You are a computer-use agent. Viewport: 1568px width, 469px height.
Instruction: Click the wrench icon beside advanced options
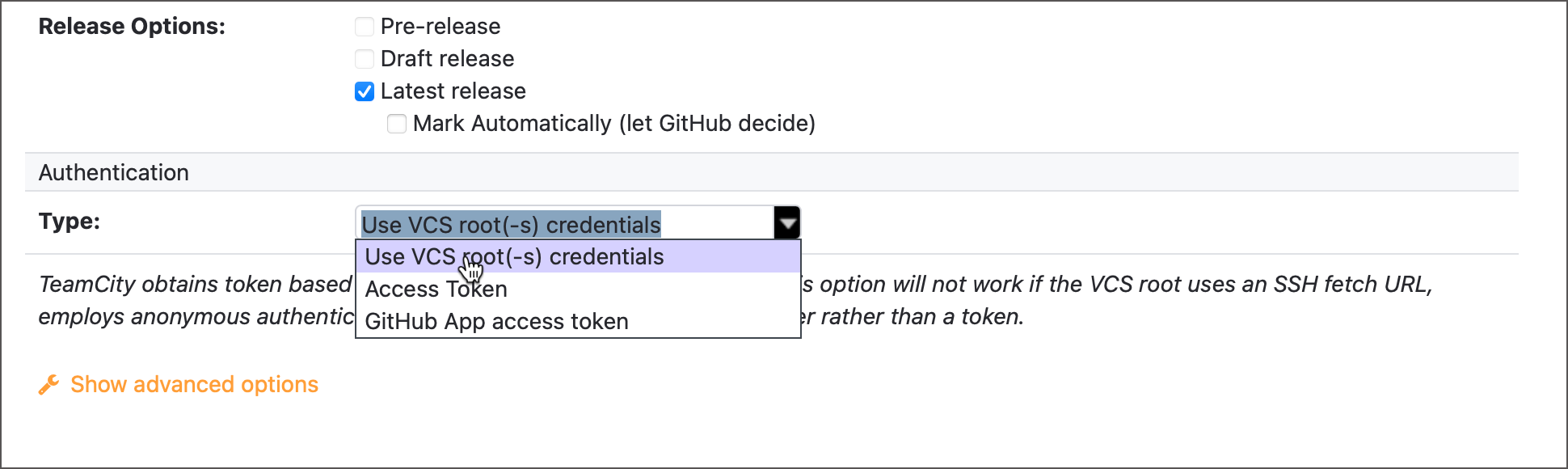coord(48,385)
